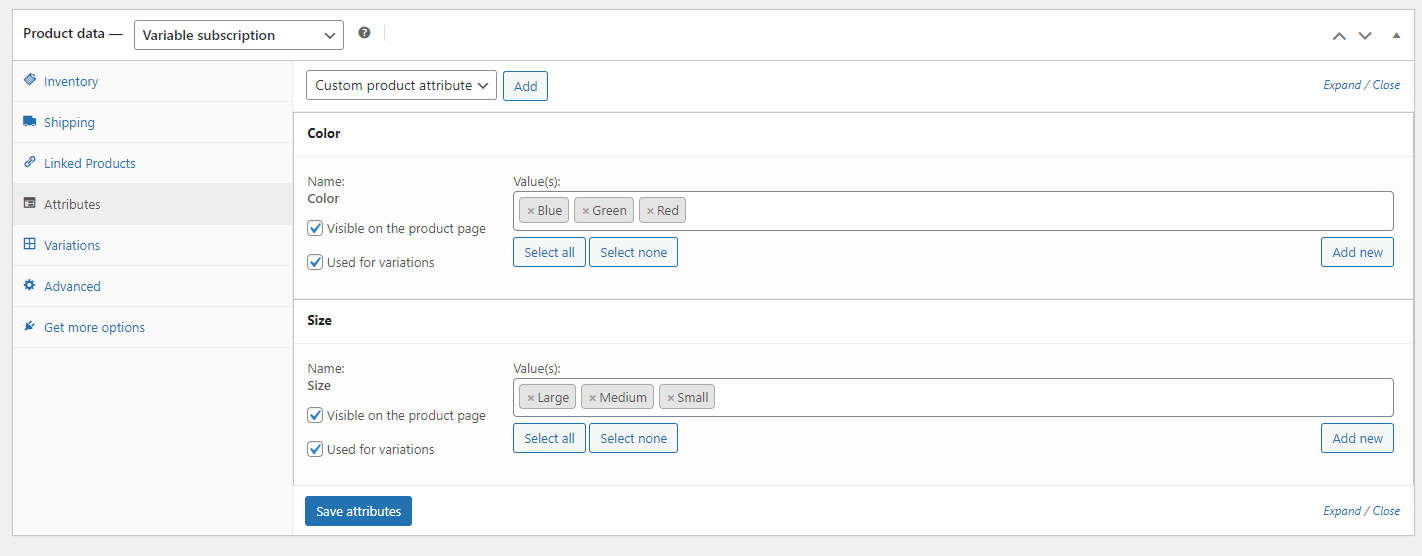
Task: Switch to the Inventory tab
Action: click(x=71, y=81)
